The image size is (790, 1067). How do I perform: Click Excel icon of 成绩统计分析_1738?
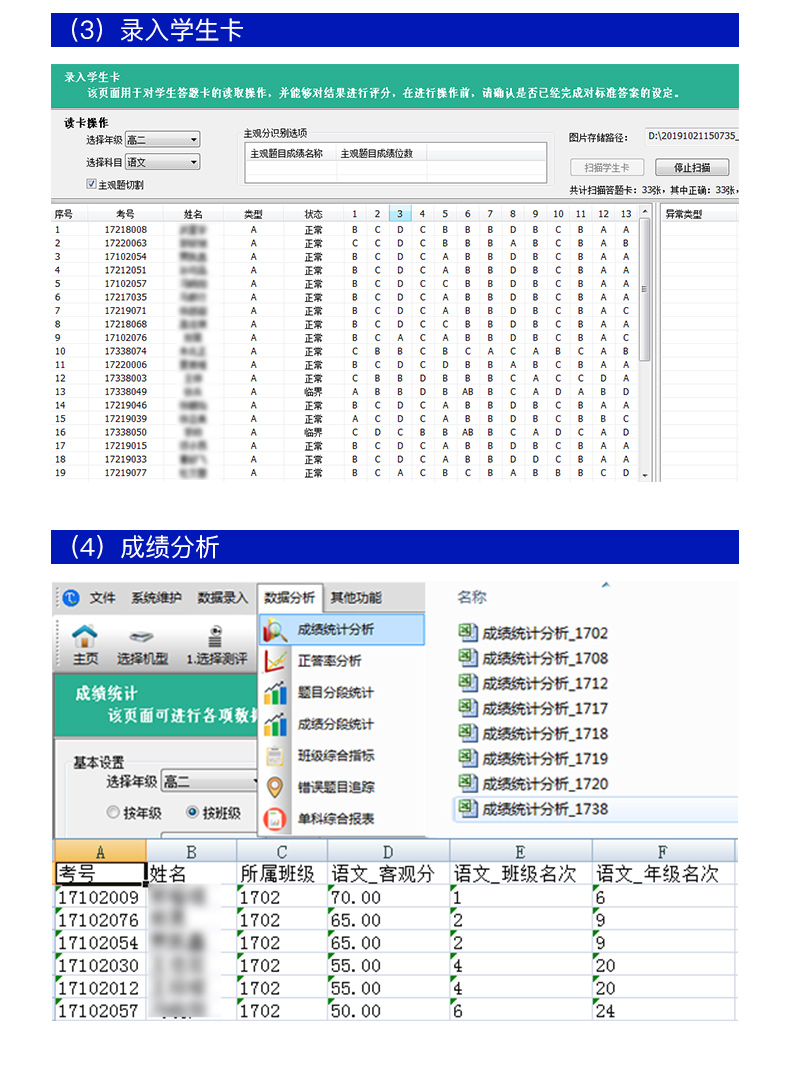pyautogui.click(x=467, y=809)
